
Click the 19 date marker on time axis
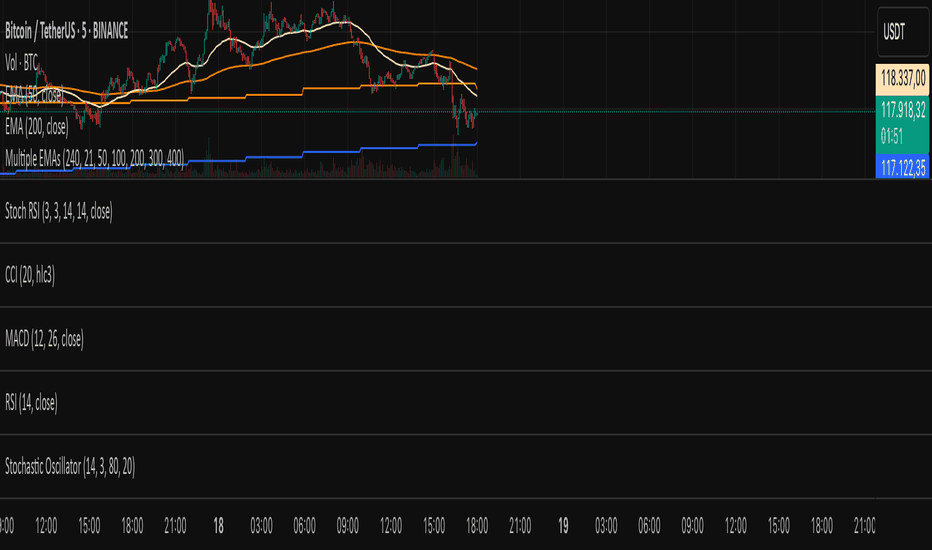pos(563,526)
